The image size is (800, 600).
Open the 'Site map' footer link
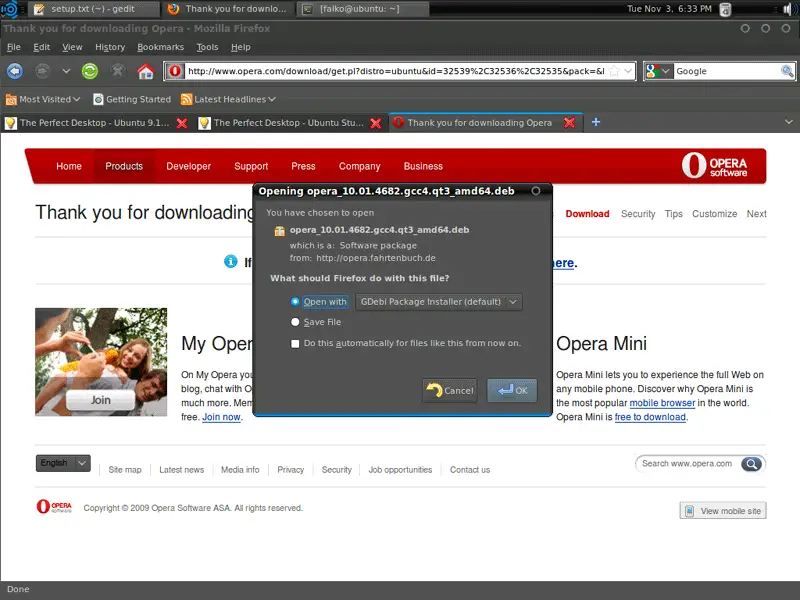[124, 470]
